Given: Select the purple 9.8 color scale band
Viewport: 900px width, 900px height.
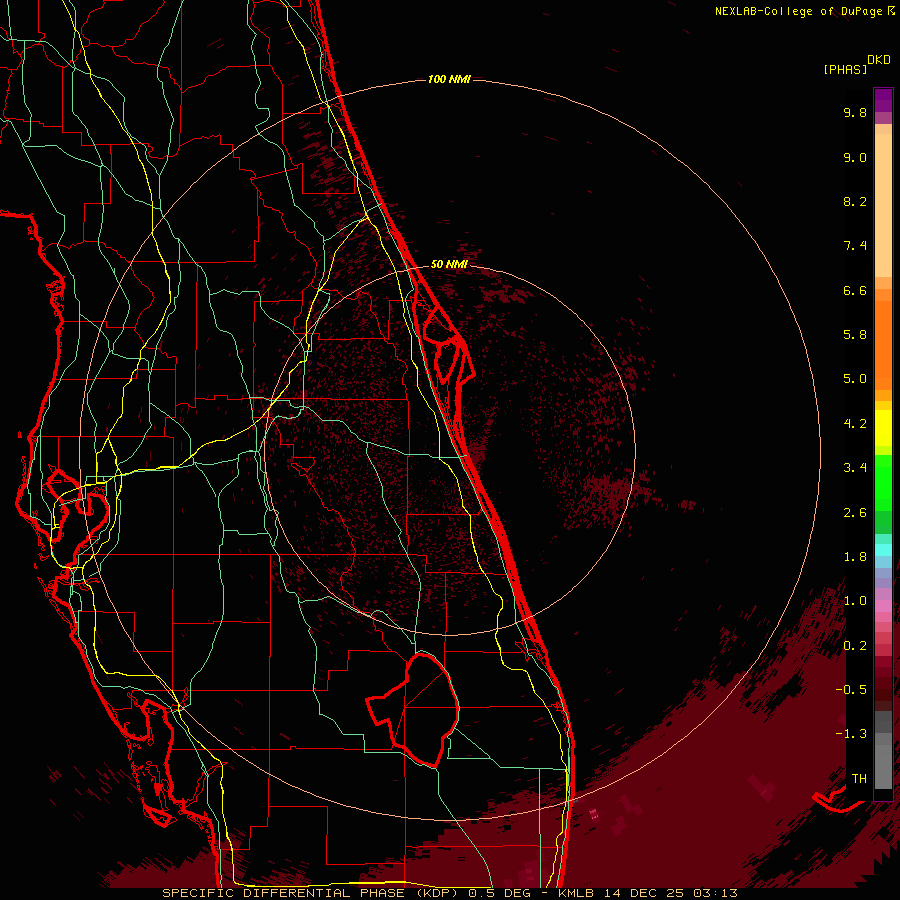Looking at the screenshot, I should (883, 101).
